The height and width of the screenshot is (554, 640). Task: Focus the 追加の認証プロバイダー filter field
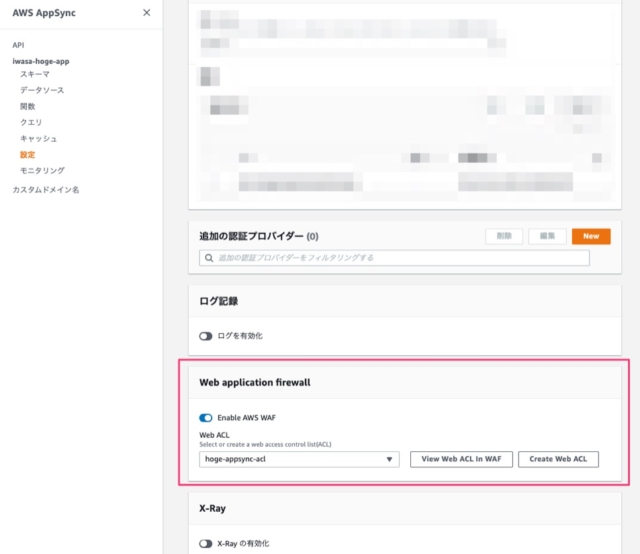tap(394, 258)
